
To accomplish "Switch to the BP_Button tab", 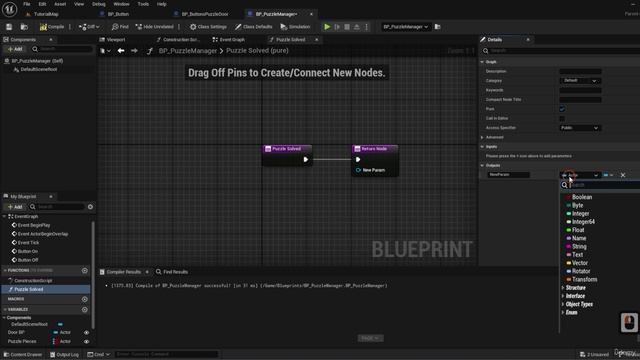I will tap(118, 14).
